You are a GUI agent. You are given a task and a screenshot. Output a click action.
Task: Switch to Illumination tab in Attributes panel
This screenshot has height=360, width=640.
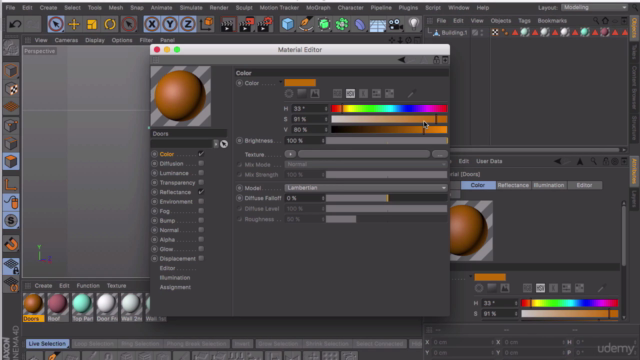tap(549, 185)
